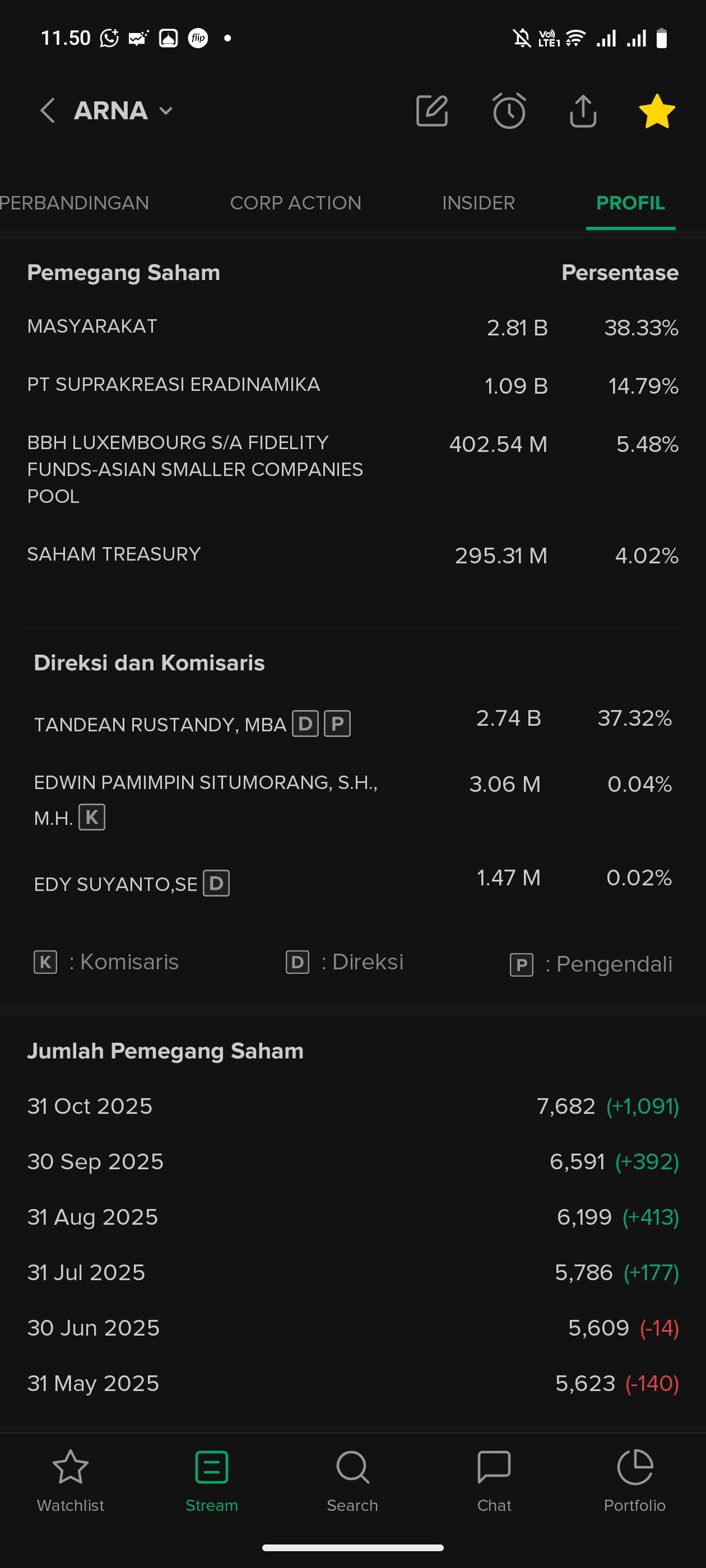Image resolution: width=706 pixels, height=1568 pixels.
Task: Expand the ARNA stock dropdown
Action: tap(166, 111)
